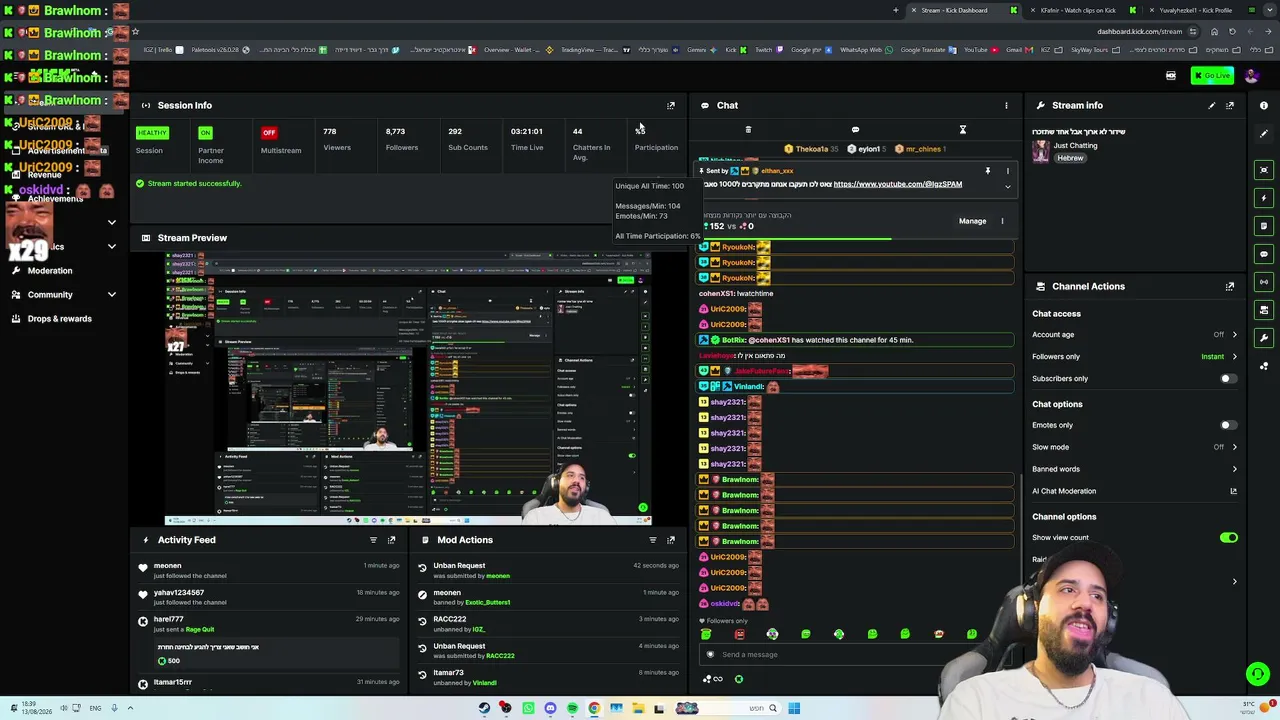Screen dimensions: 1280x720
Task: Toggle Subscribers only chat
Action: (x=1227, y=379)
